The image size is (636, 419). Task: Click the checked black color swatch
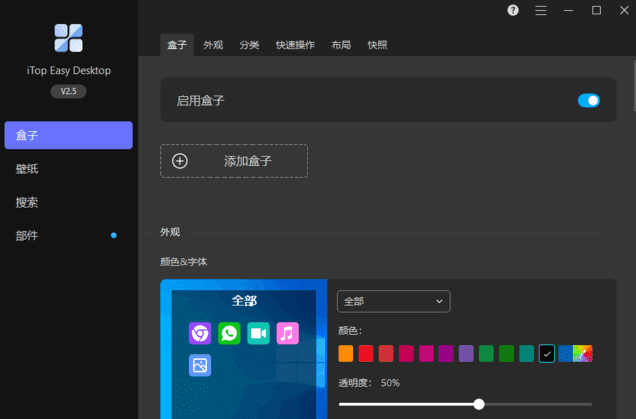pyautogui.click(x=546, y=353)
